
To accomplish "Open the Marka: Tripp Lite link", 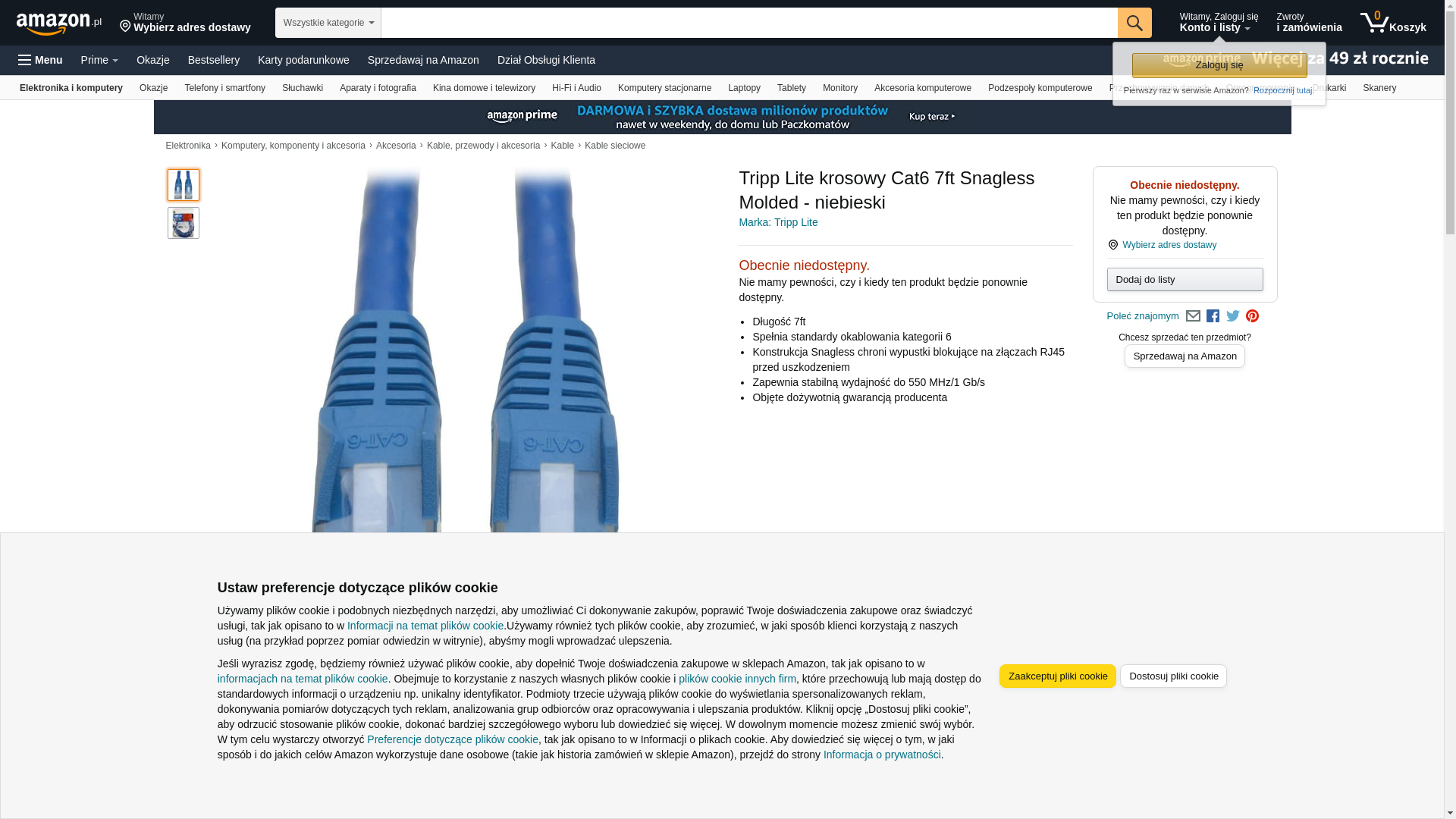I will point(778,222).
